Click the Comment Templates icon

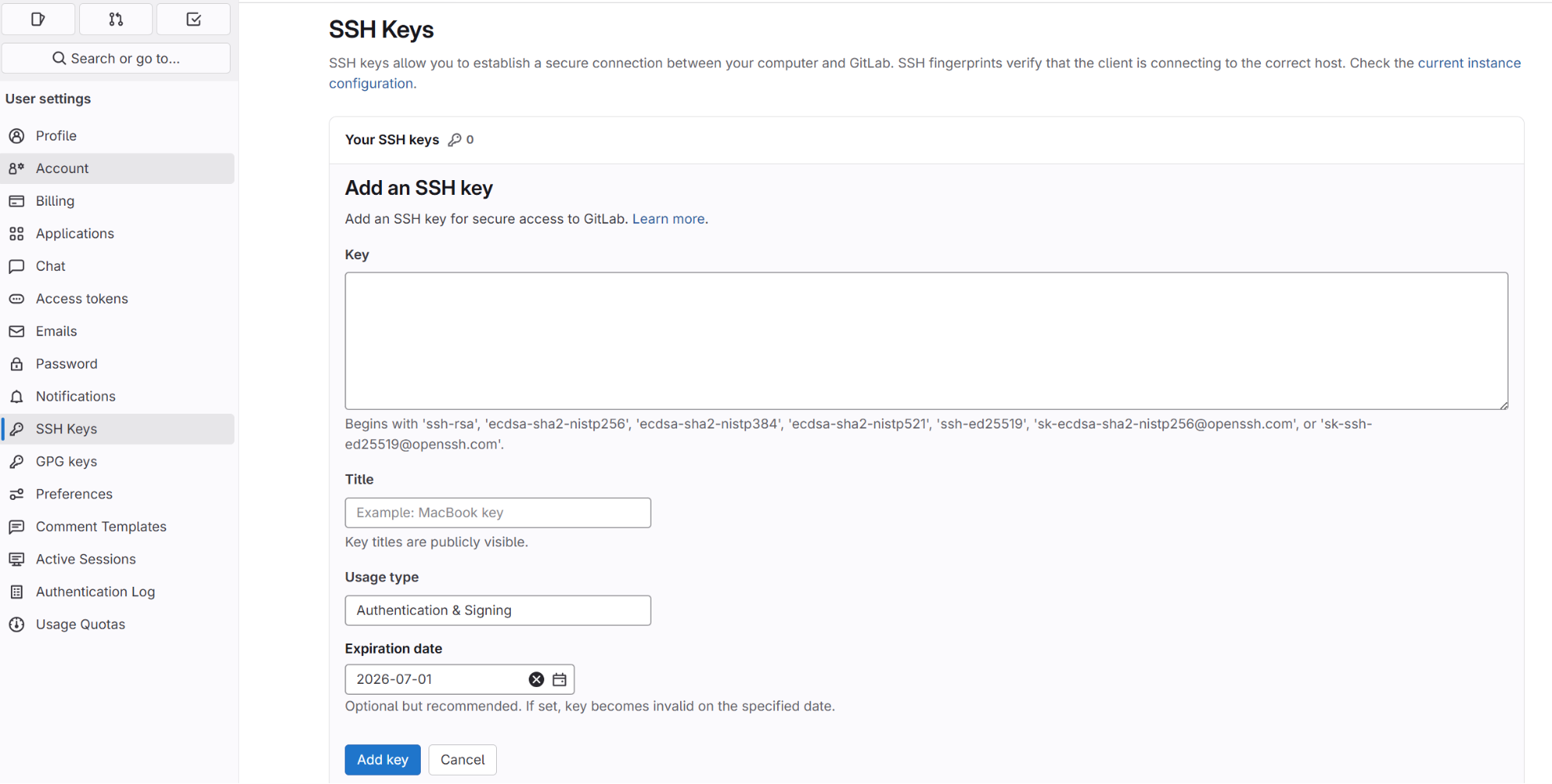click(x=16, y=527)
